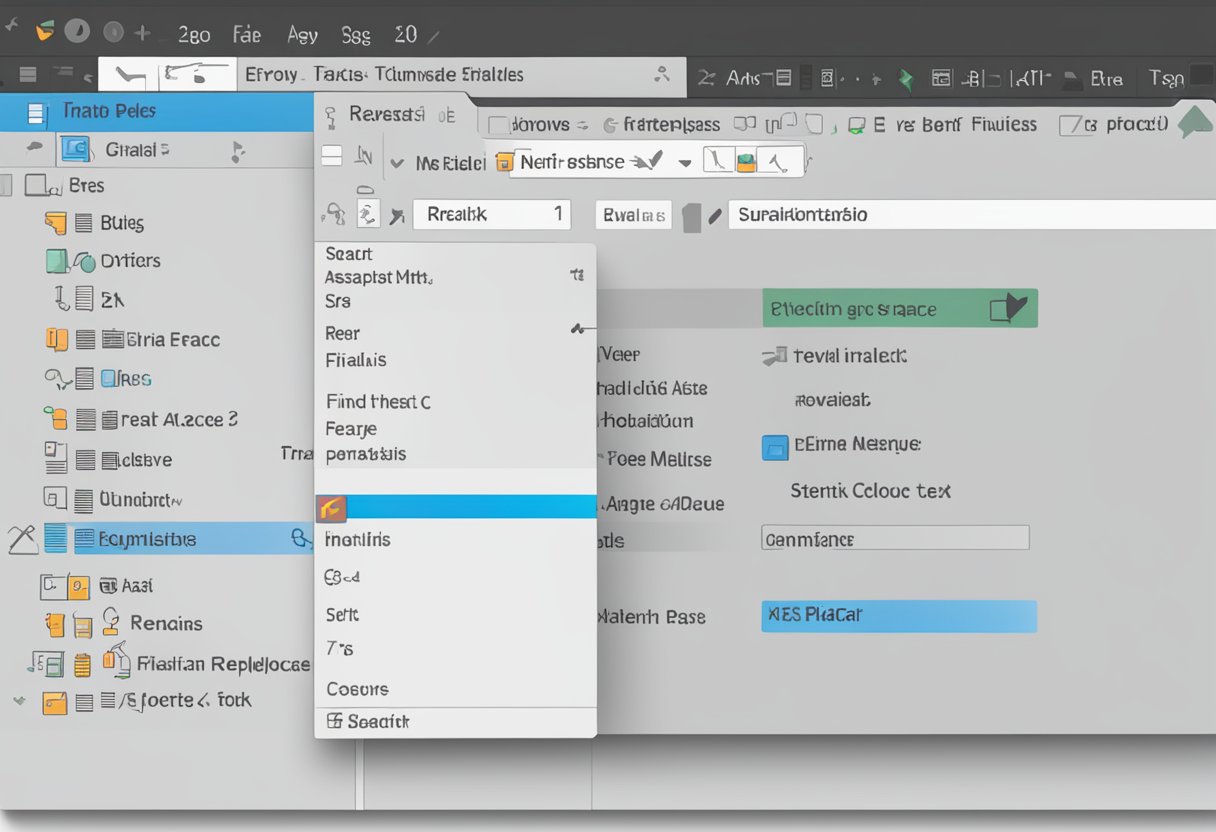Click the blue folder icon next to 'Gilalai'

tap(74, 150)
